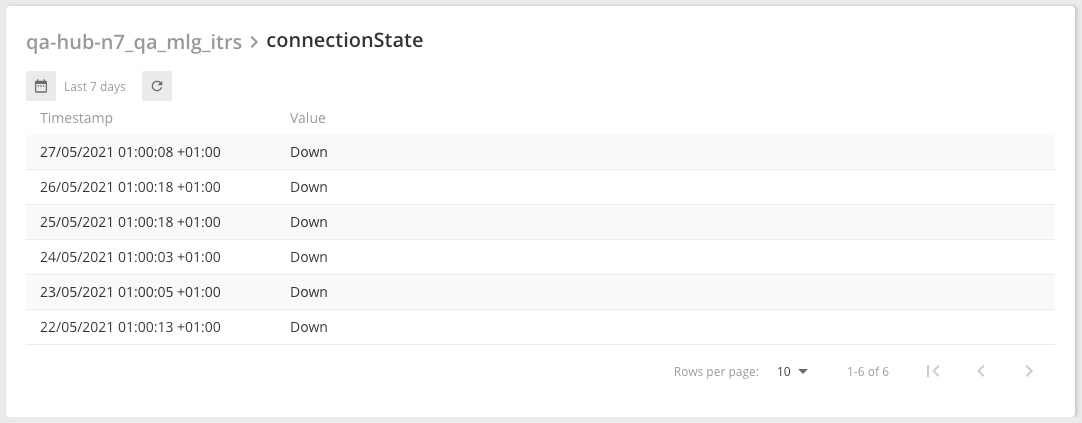Viewport: 1082px width, 423px height.
Task: Open the calendar date range picker
Action: click(x=41, y=86)
